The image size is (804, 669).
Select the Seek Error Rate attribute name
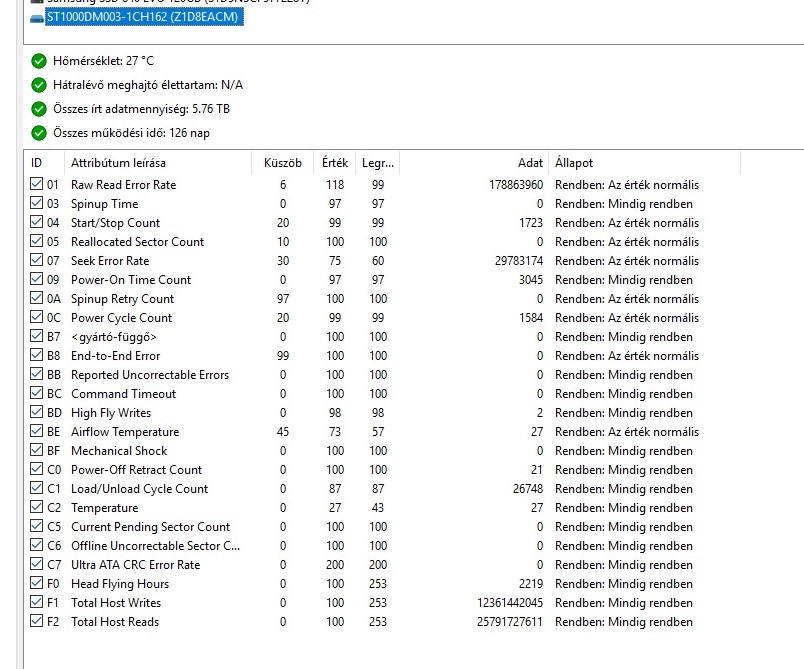click(x=110, y=261)
